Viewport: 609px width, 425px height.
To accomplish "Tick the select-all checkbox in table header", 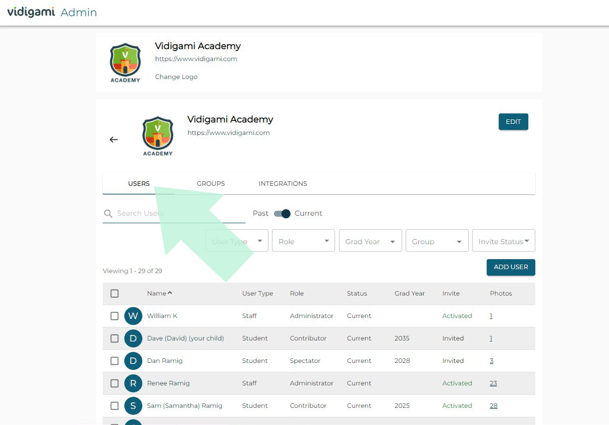I will pyautogui.click(x=114, y=293).
